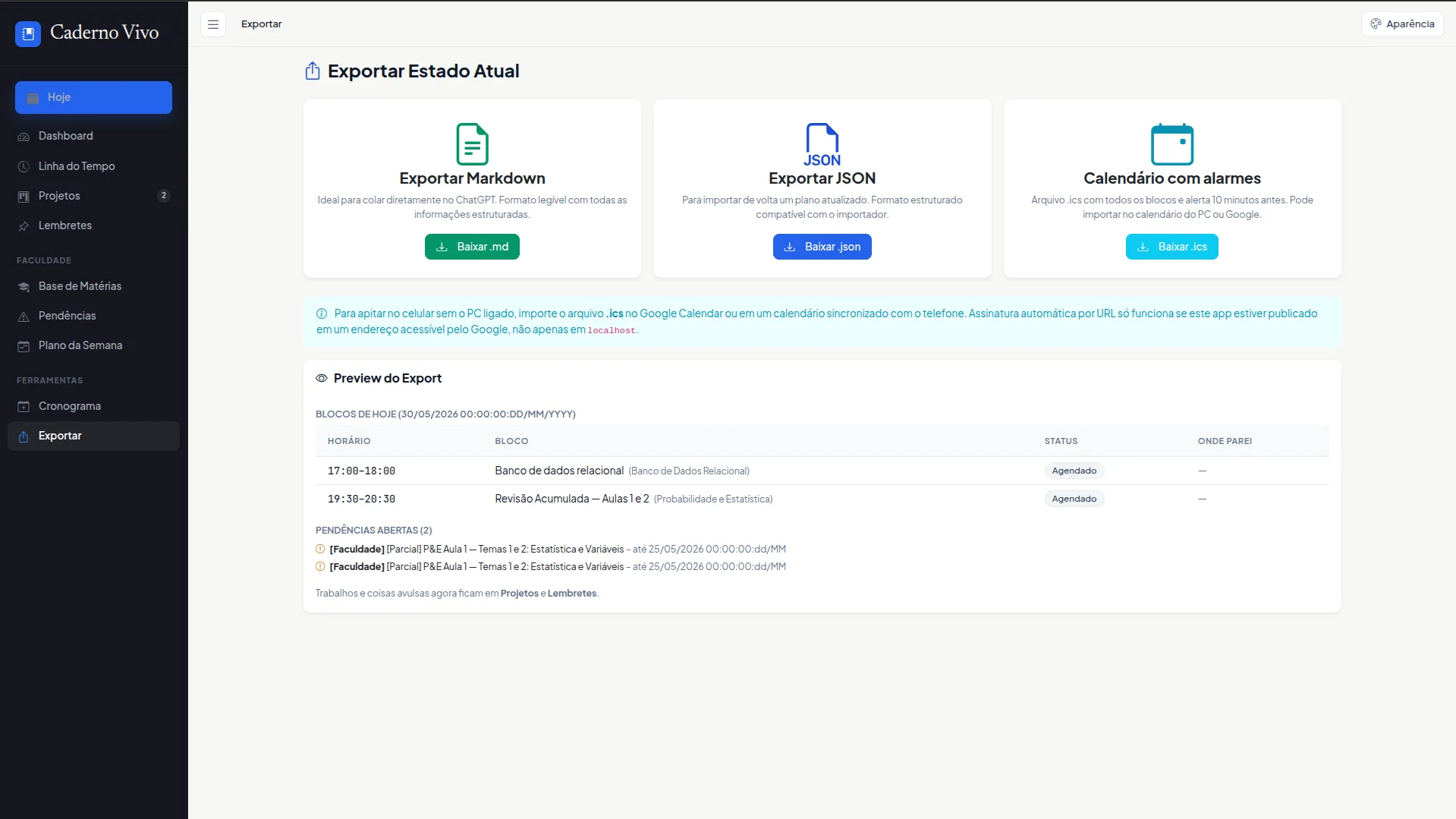
Task: Select the Revisão Acumulada — Aulas 1 e 2 row
Action: pyautogui.click(x=822, y=499)
